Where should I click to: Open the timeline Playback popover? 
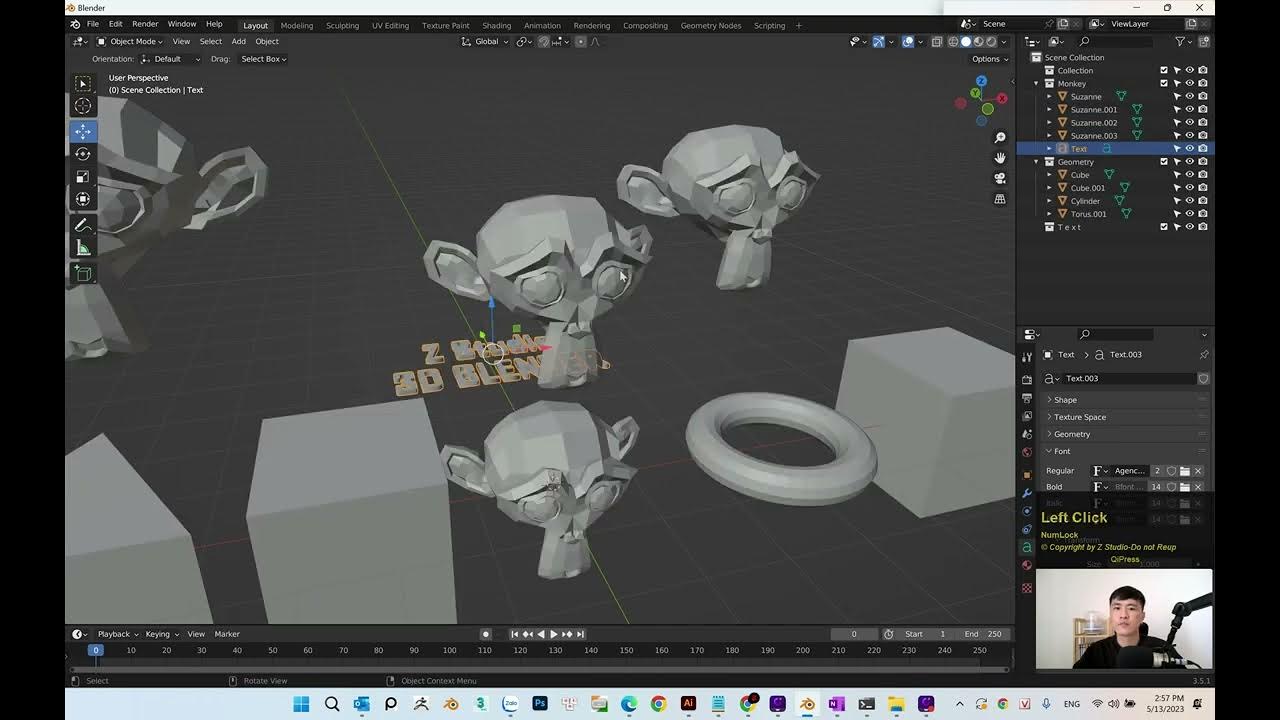pos(118,634)
